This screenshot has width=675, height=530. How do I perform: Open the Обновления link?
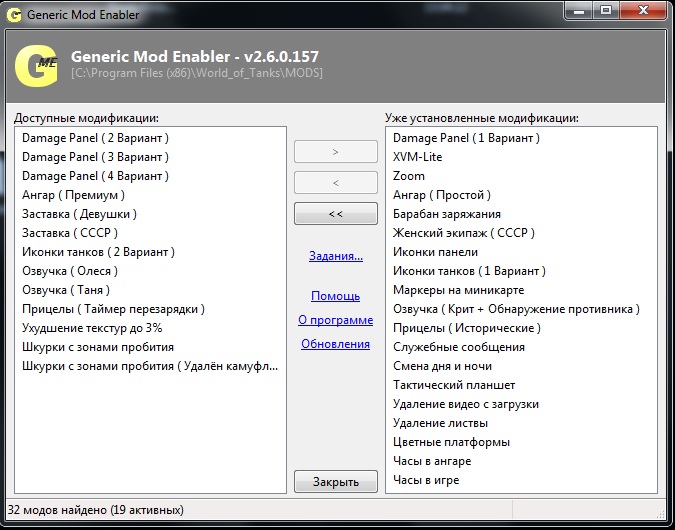(335, 344)
